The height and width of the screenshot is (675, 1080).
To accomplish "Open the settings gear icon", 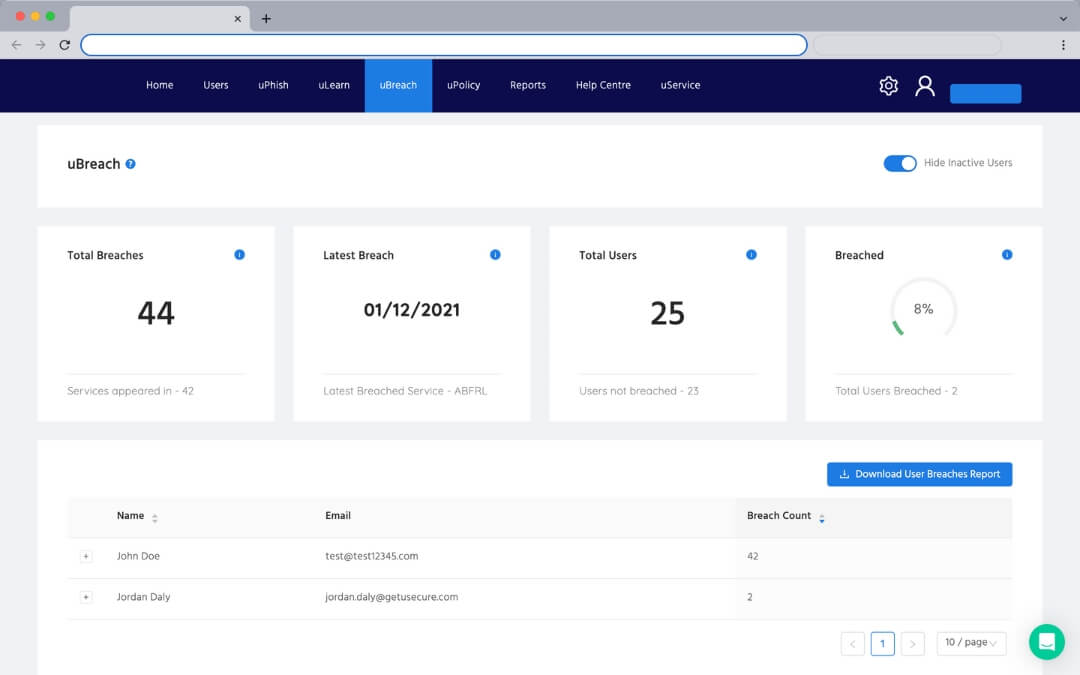I will coord(888,86).
